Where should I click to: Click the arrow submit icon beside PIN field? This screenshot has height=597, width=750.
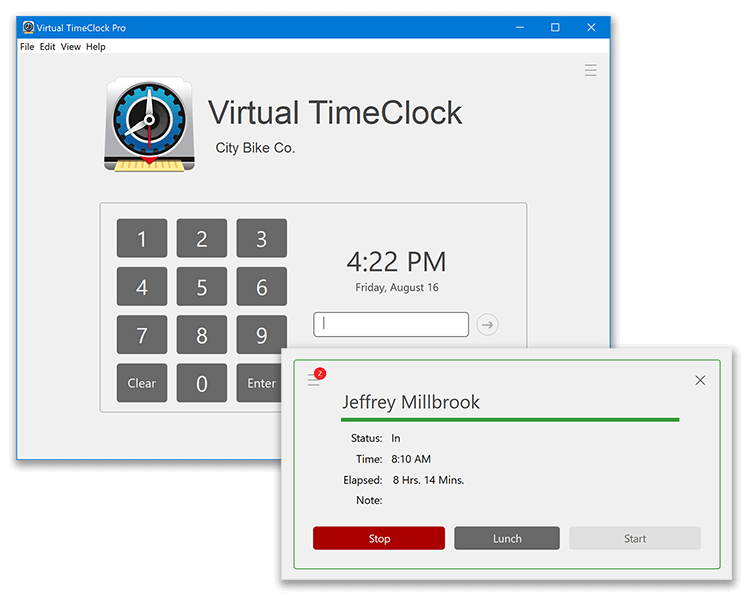coord(487,325)
